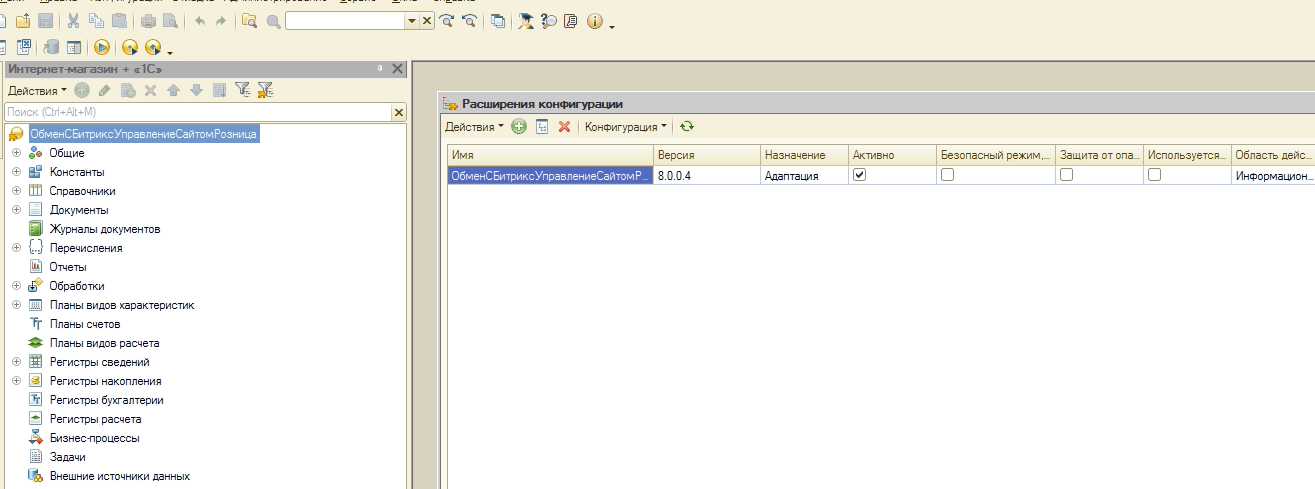The height and width of the screenshot is (489, 1315).
Task: Open the Конфигурация dropdown menu
Action: point(625,127)
